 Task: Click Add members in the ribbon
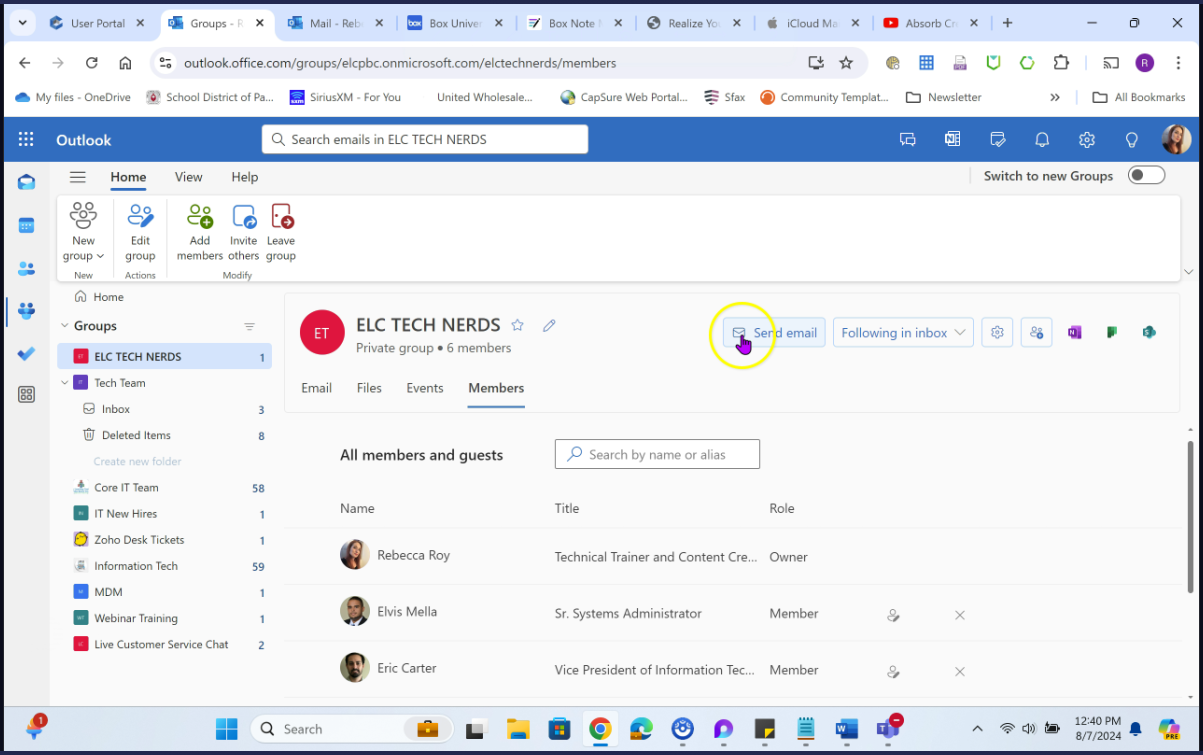pyautogui.click(x=200, y=232)
